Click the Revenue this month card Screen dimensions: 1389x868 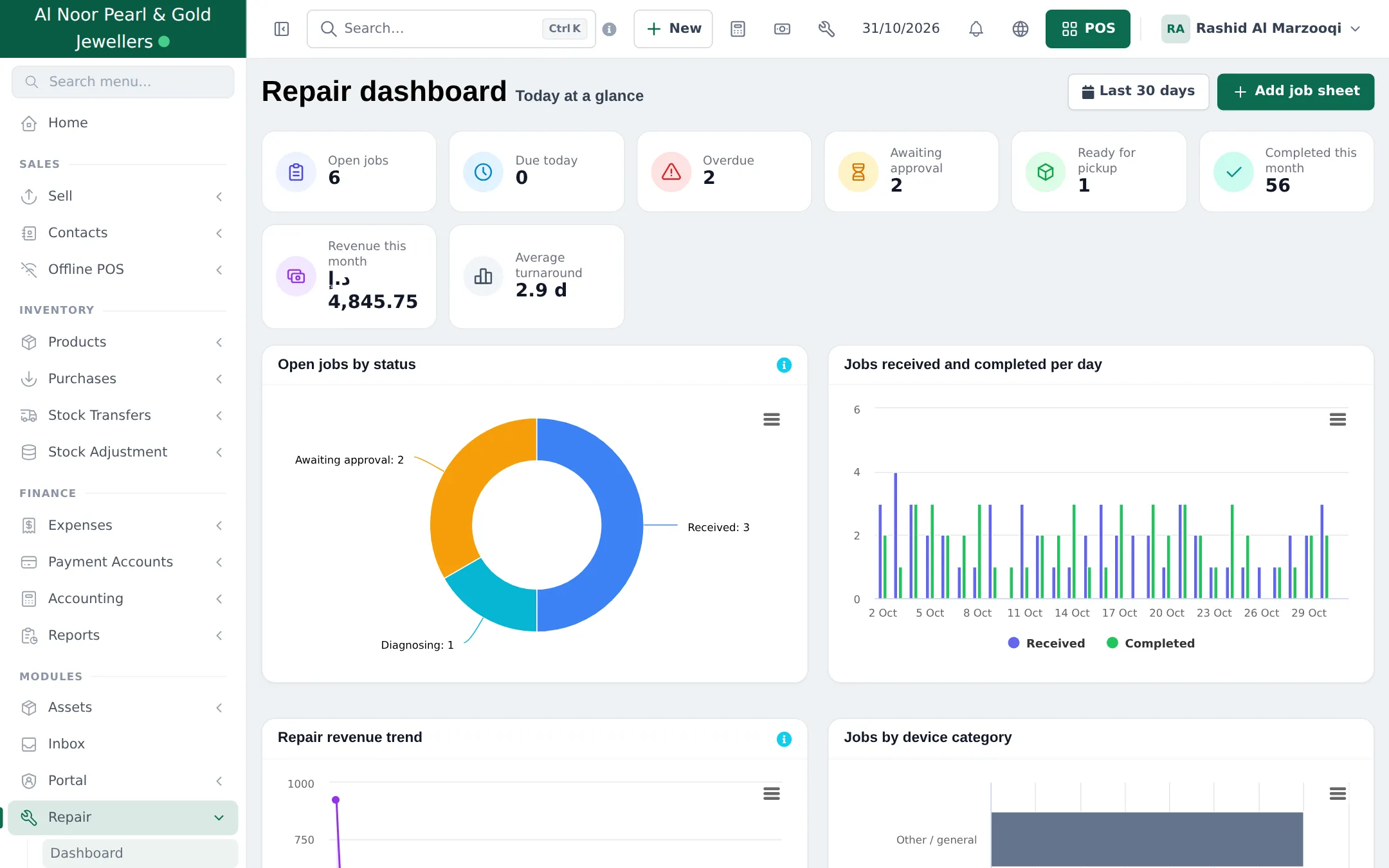click(349, 276)
